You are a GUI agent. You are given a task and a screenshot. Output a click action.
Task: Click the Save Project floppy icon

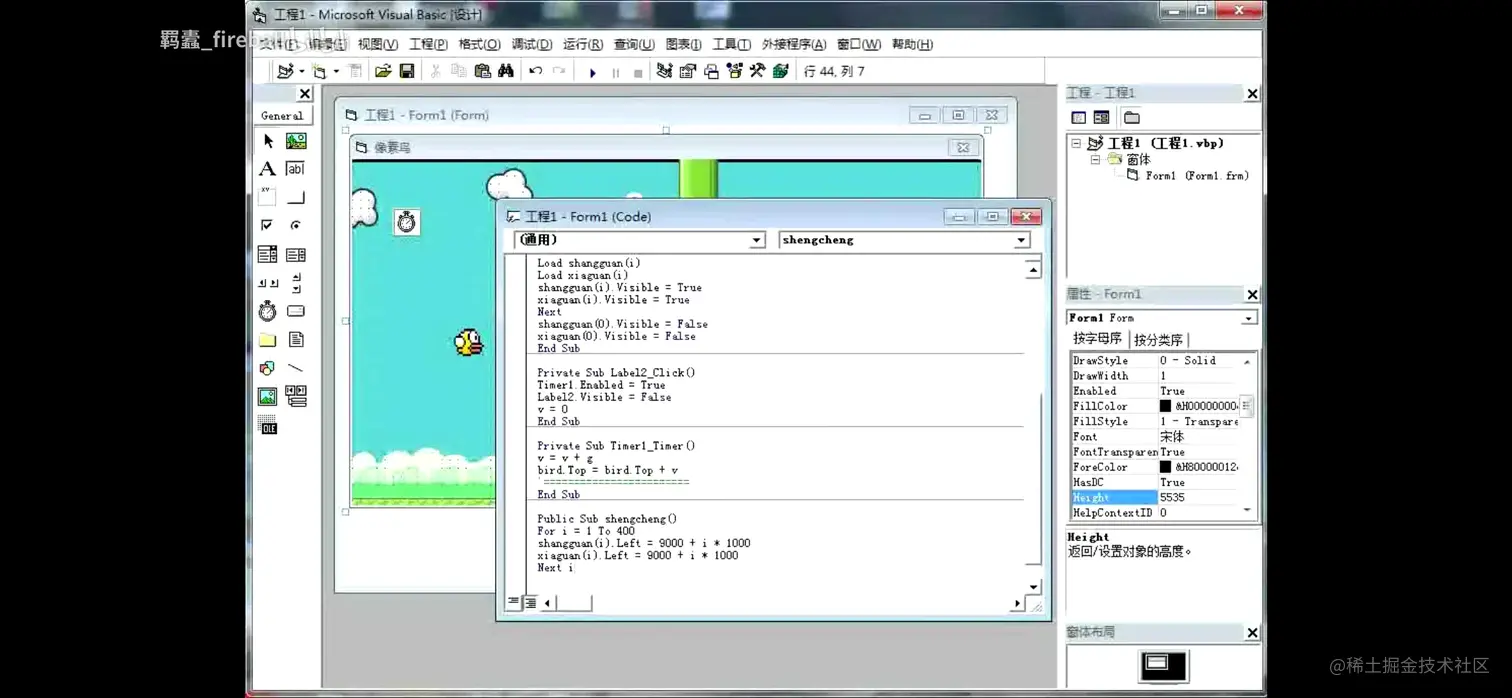(407, 71)
